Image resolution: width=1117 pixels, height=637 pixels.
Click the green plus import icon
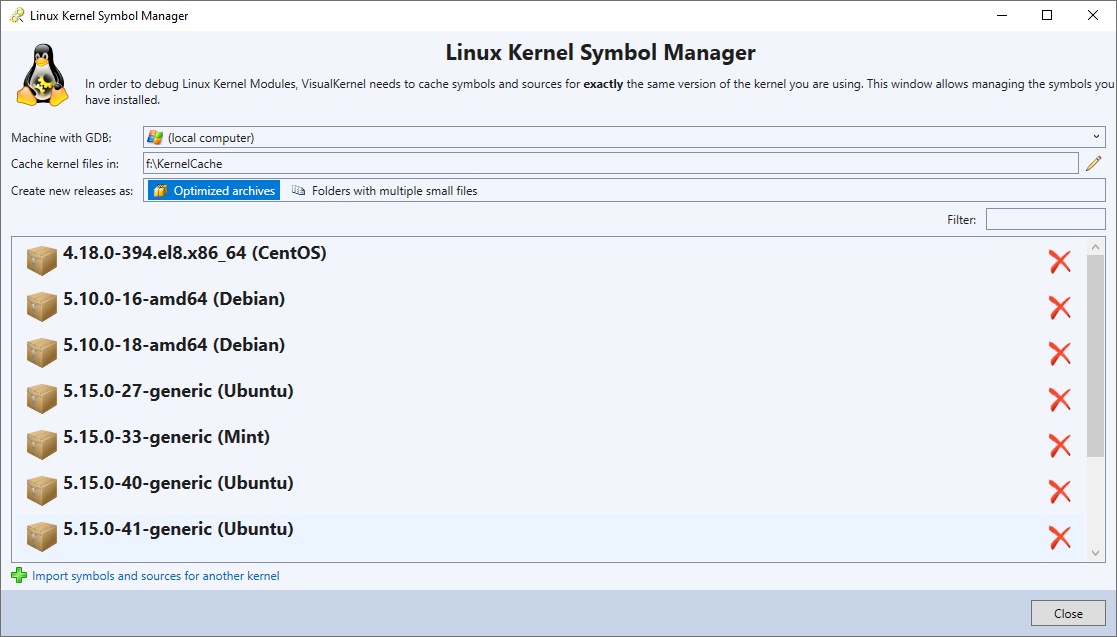point(19,575)
